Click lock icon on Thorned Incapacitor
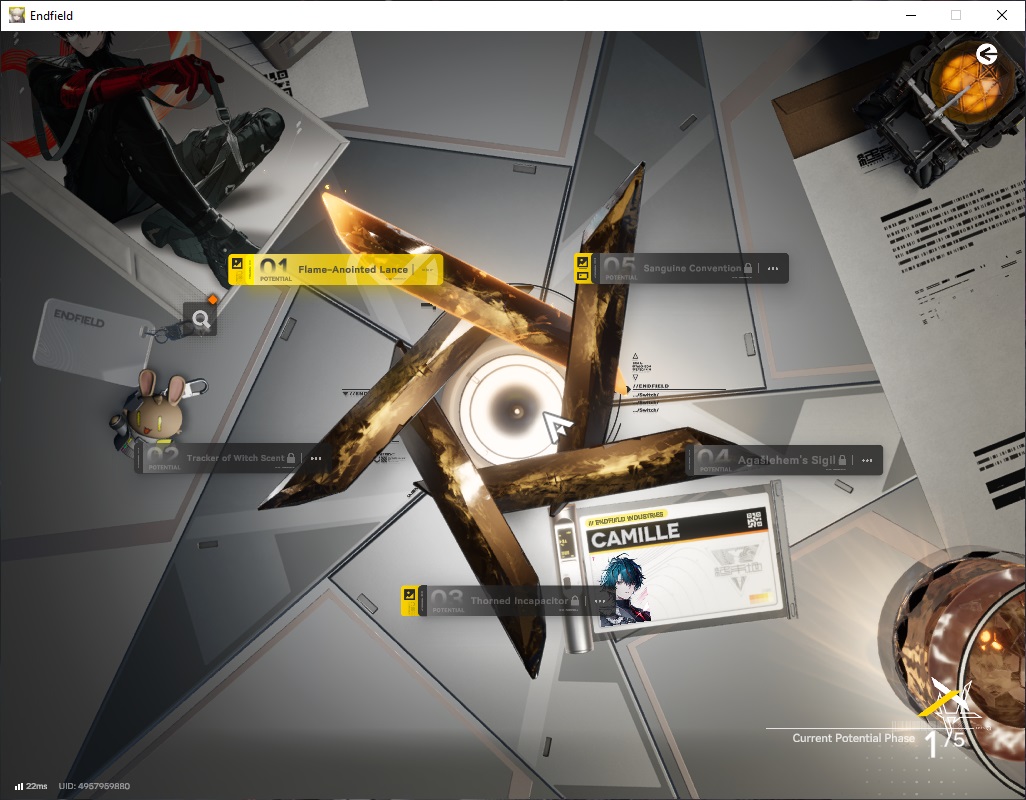The height and width of the screenshot is (800, 1026). pyautogui.click(x=575, y=600)
